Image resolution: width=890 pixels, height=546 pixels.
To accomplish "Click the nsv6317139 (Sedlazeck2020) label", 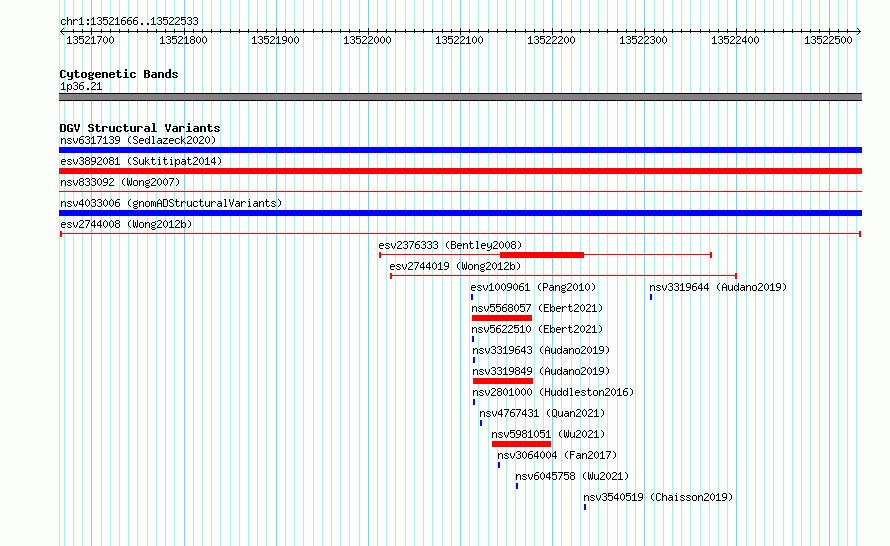I will point(138,140).
